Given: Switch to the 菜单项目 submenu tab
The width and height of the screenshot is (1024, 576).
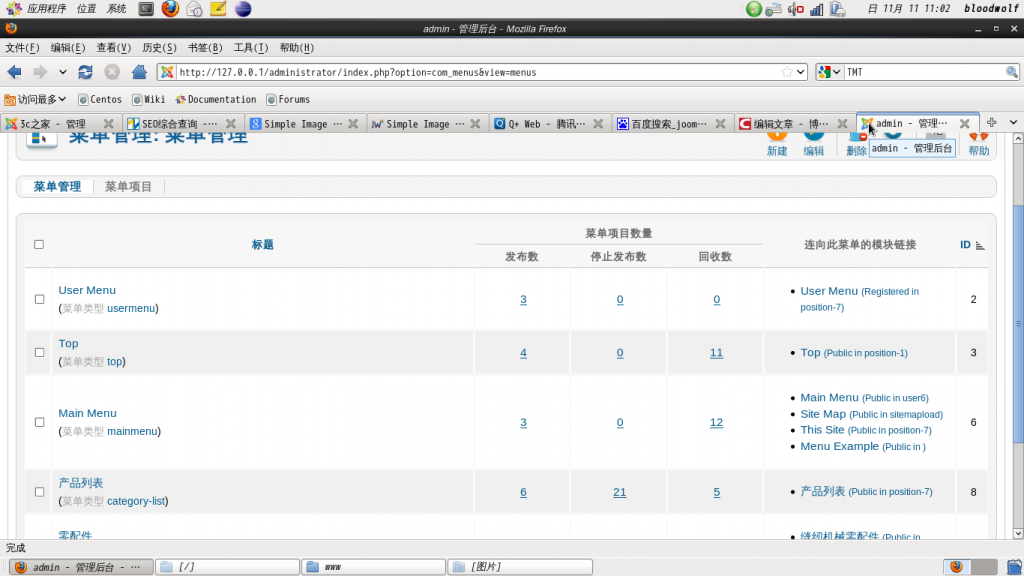Looking at the screenshot, I should [128, 187].
